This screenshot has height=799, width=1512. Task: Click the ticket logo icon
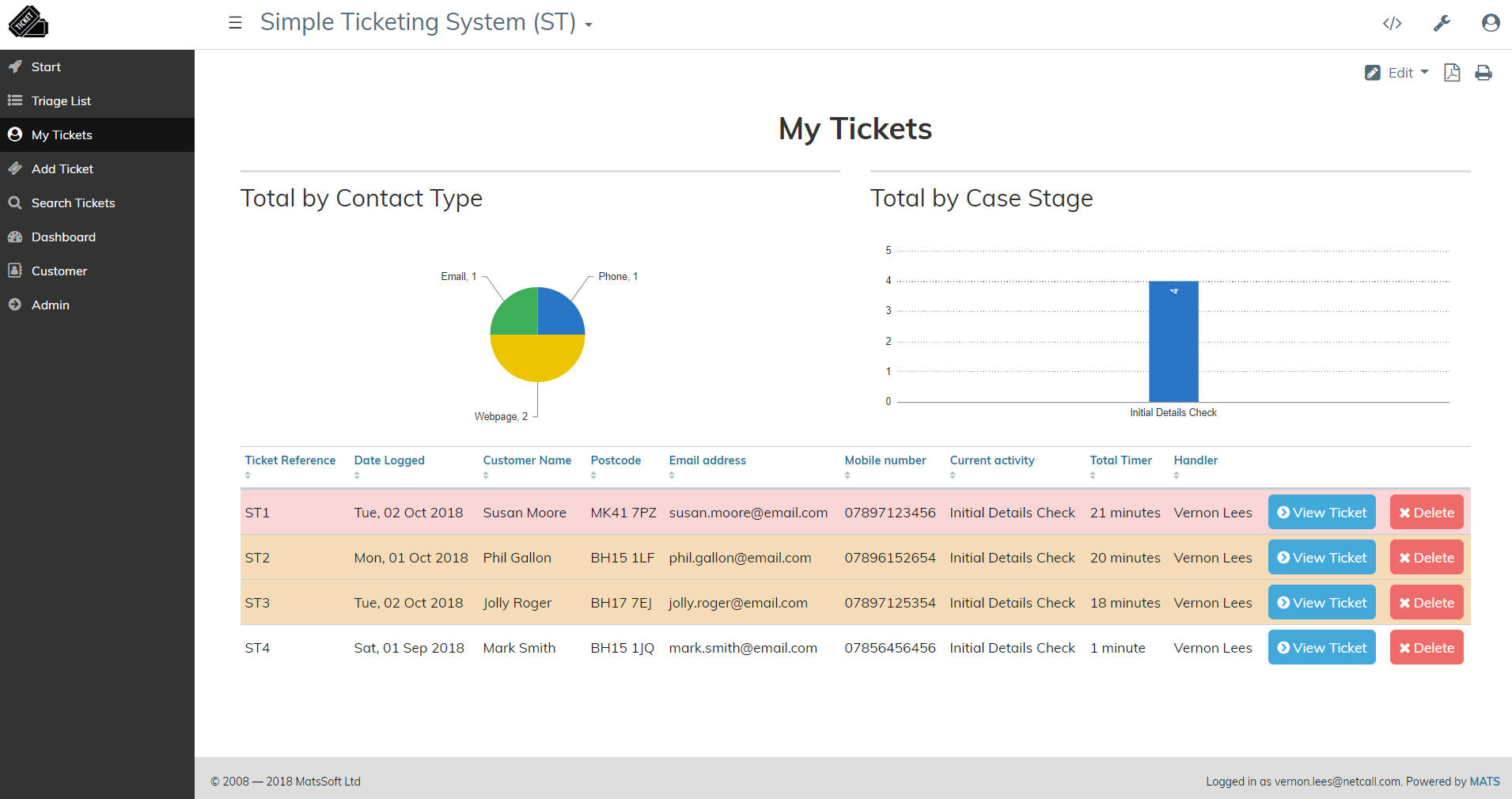tap(28, 22)
